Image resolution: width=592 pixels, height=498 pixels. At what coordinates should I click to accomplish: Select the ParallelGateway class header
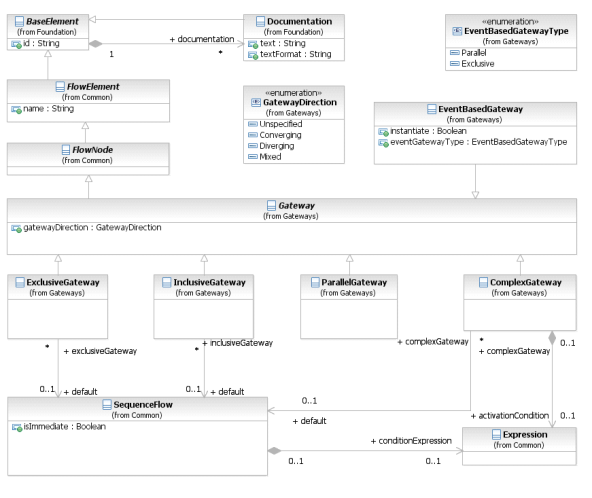(349, 287)
